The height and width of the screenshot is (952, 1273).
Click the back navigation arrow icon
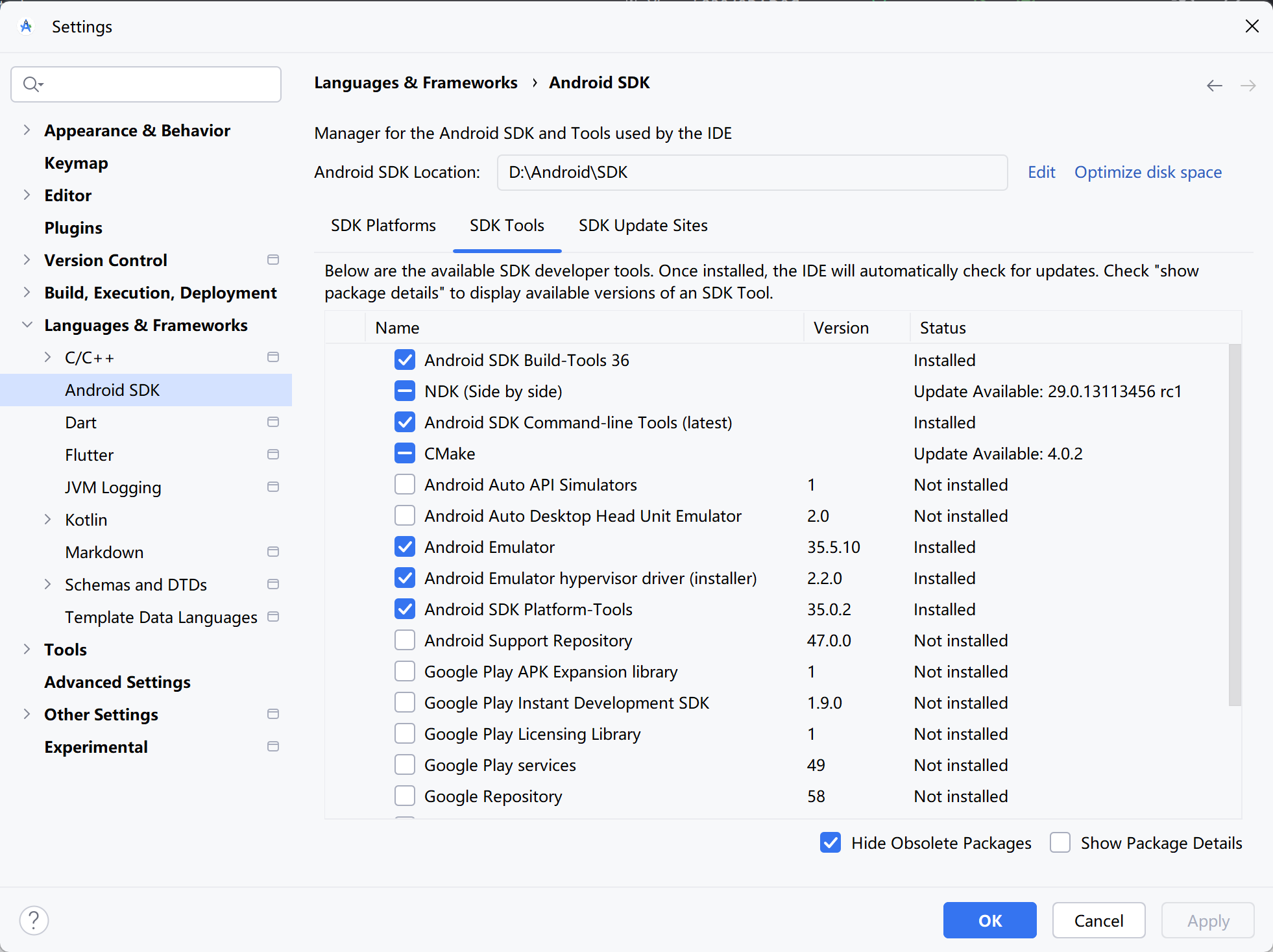coord(1214,86)
